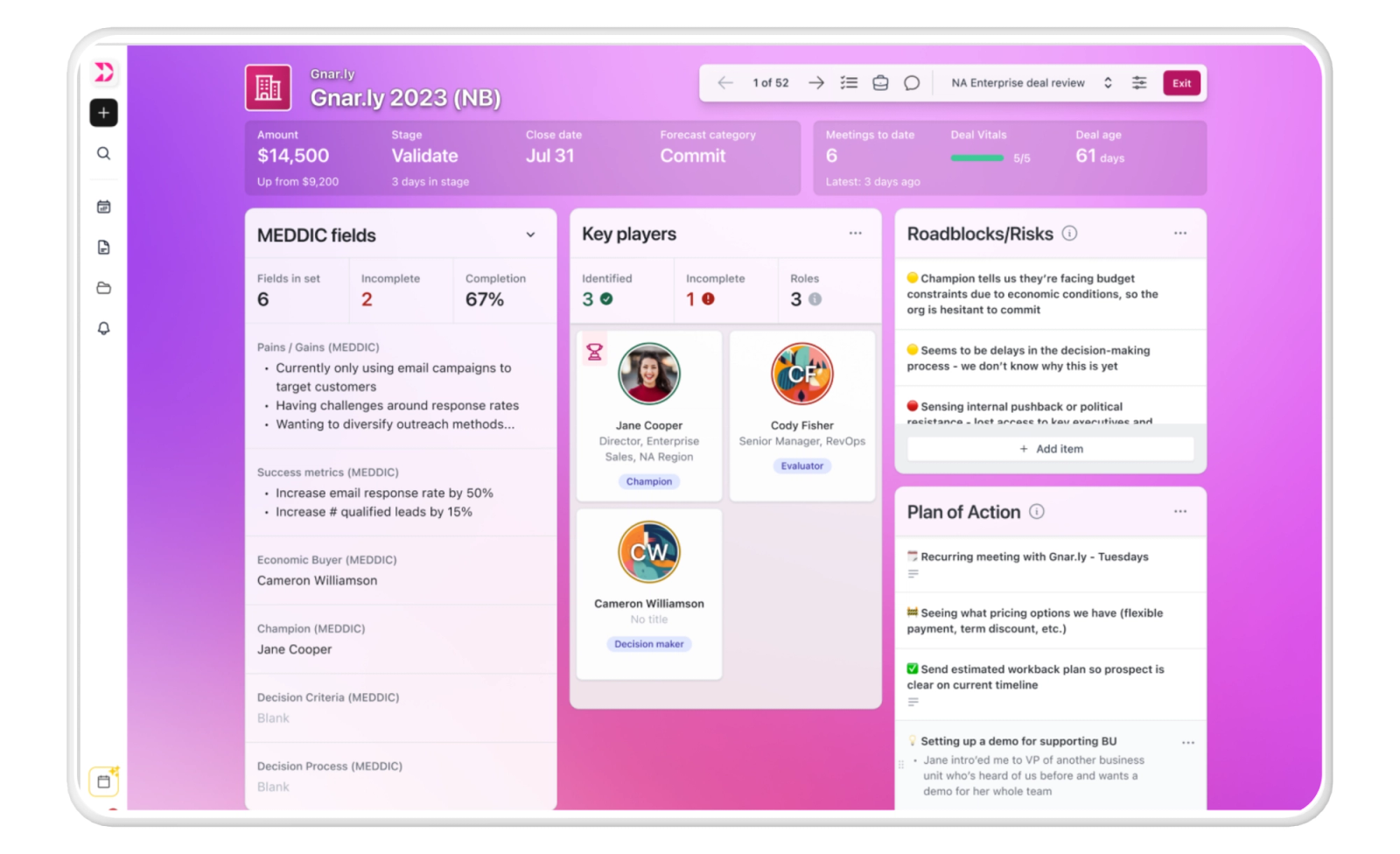
Task: Click the info icon next to Roadblocks/Risks
Action: [1069, 234]
